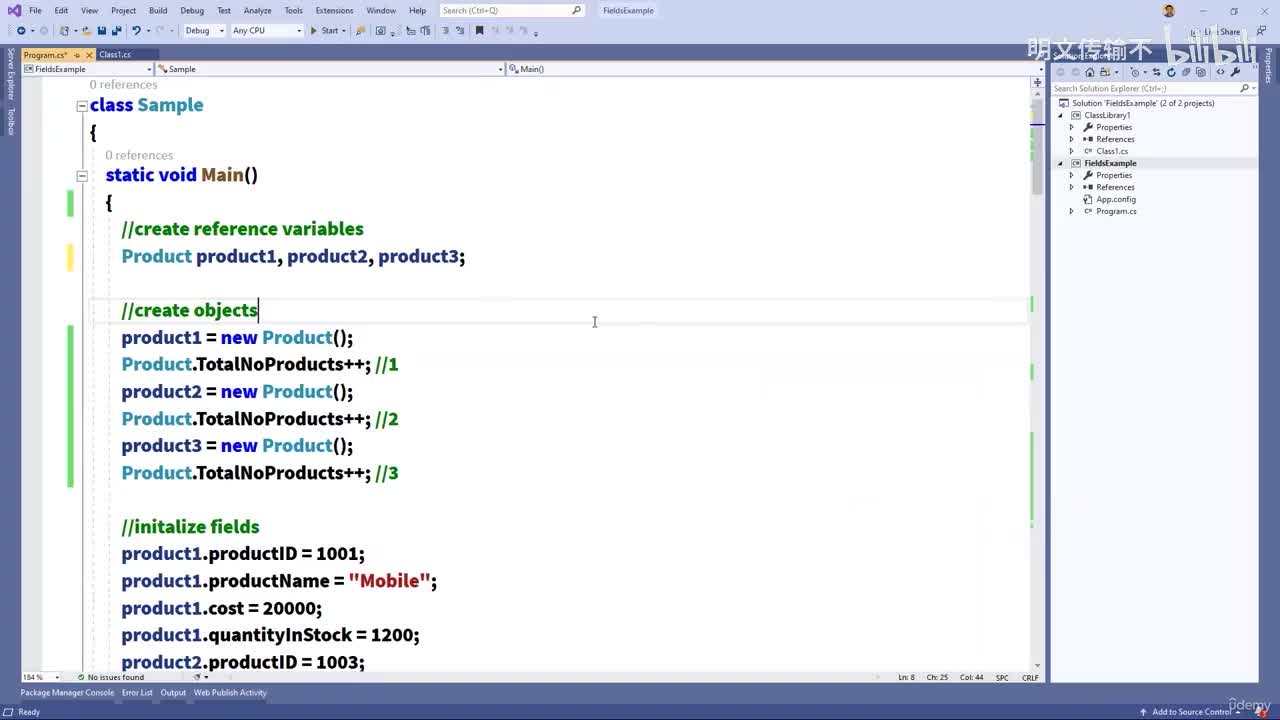
Task: Click the View Code icon in Solution Explorer
Action: (x=1222, y=72)
